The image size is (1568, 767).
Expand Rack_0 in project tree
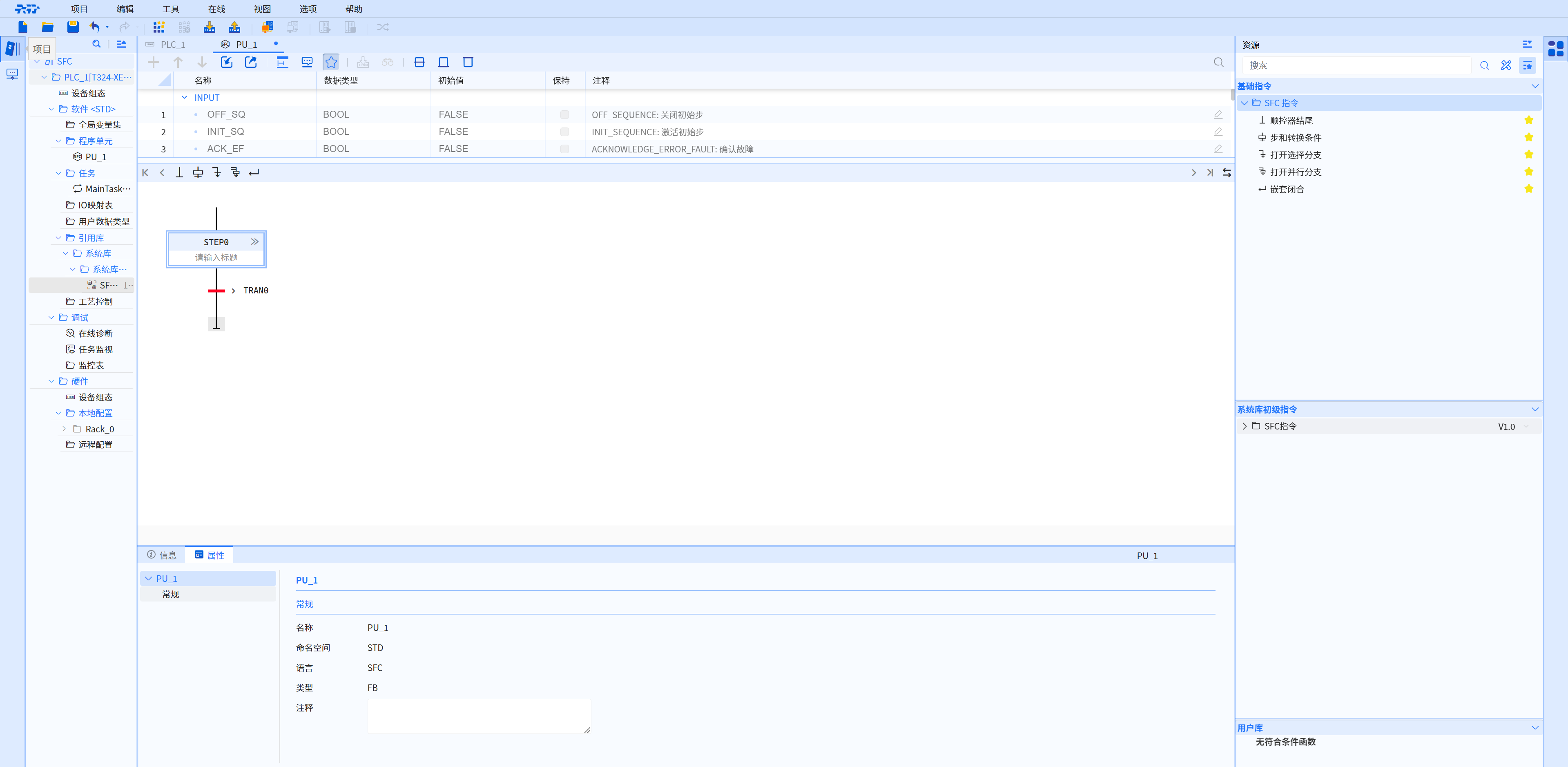click(x=65, y=429)
